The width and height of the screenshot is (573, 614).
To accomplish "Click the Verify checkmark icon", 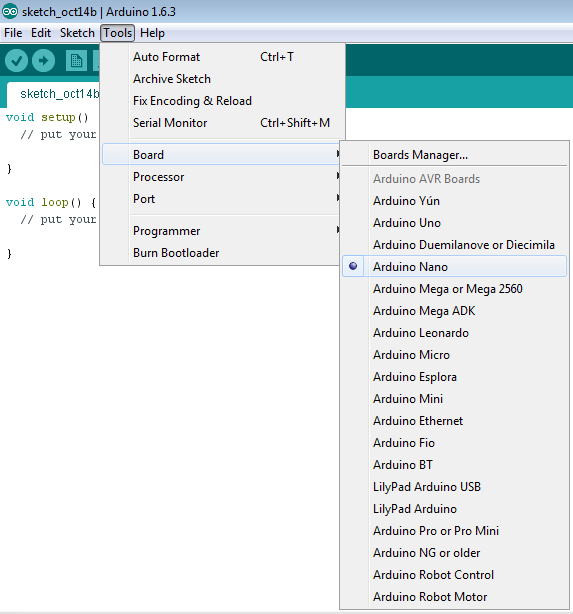I will [16, 61].
